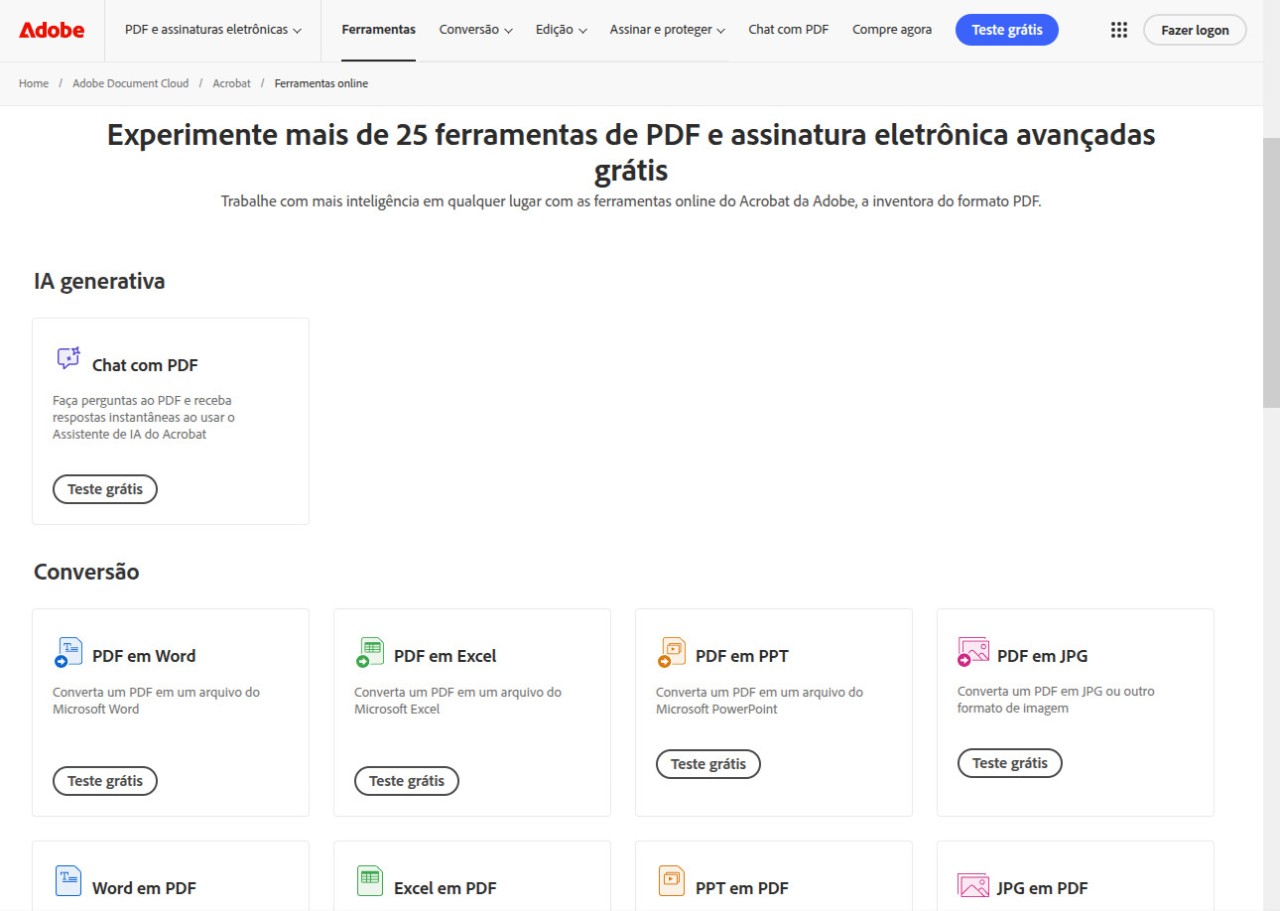Image resolution: width=1280 pixels, height=911 pixels.
Task: Click the page vertical scrollbar
Action: (x=1271, y=272)
